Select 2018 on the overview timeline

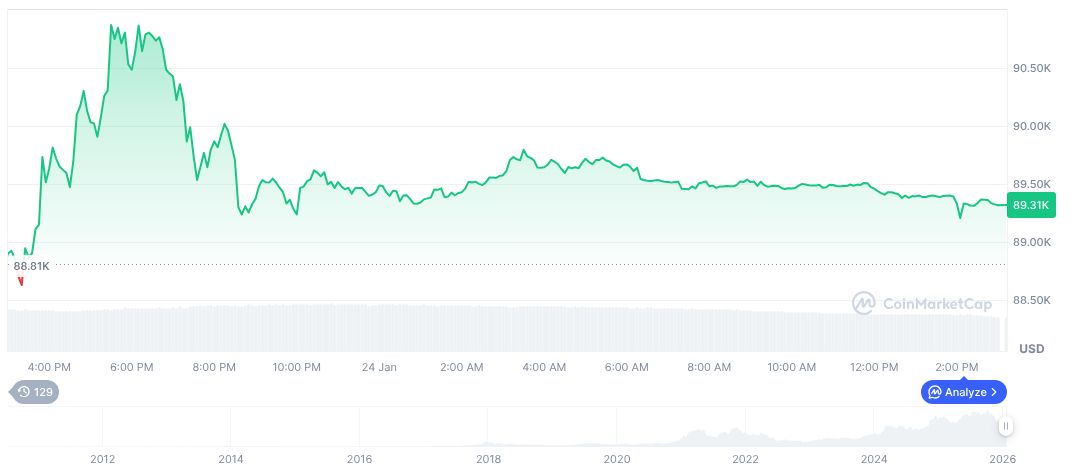488,459
